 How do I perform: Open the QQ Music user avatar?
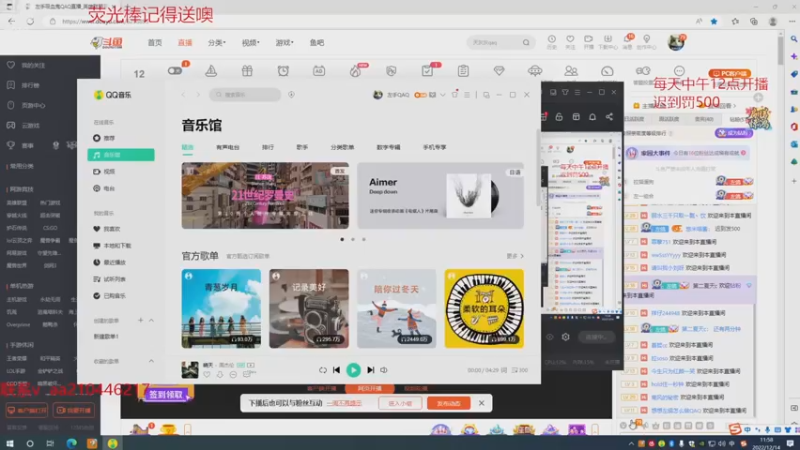pos(378,94)
